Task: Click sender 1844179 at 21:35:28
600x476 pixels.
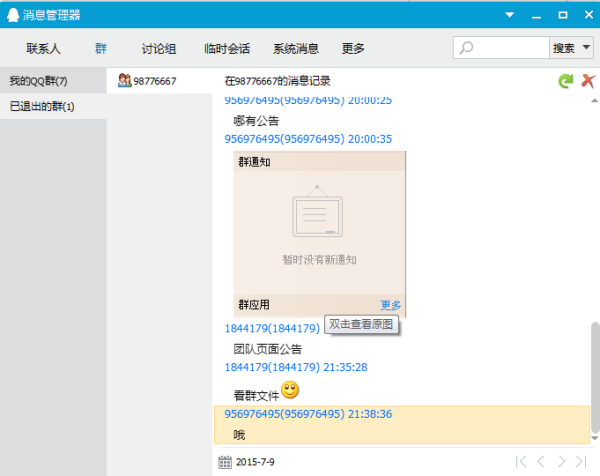Action: (x=296, y=367)
